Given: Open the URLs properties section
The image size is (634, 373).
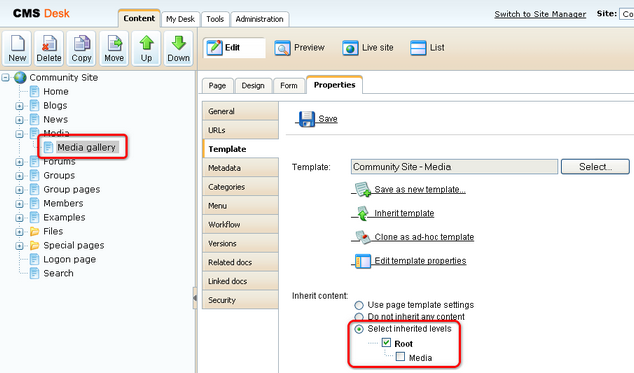Looking at the screenshot, I should 240,130.
